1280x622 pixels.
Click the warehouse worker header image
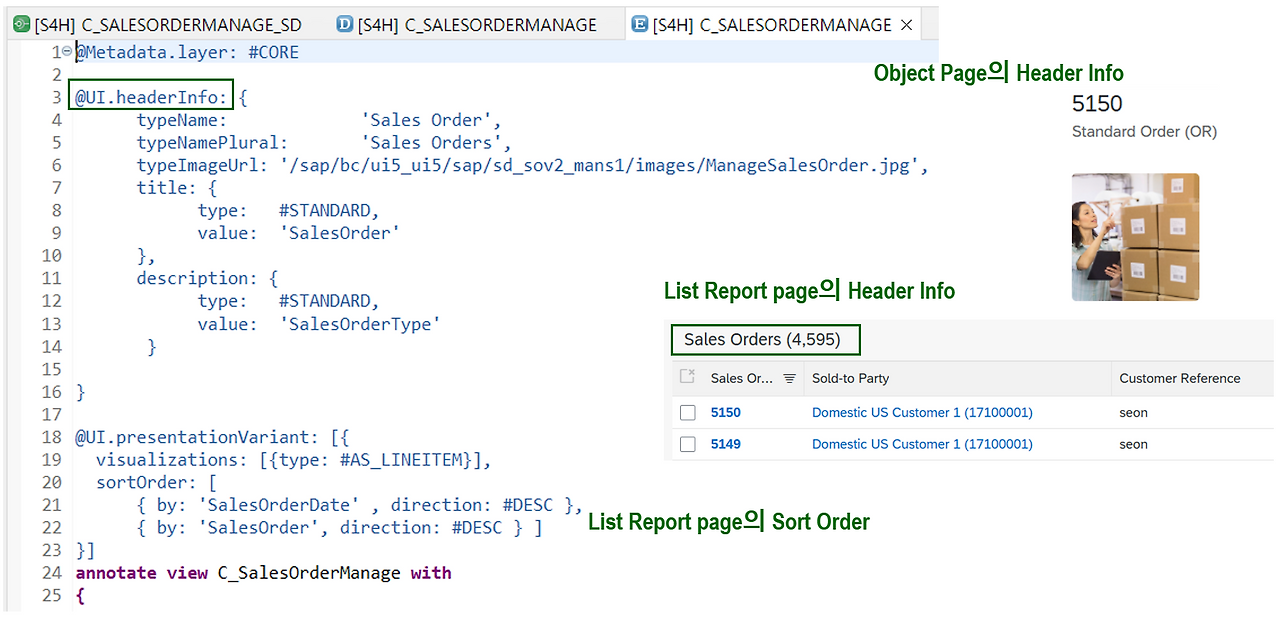pyautogui.click(x=1135, y=237)
